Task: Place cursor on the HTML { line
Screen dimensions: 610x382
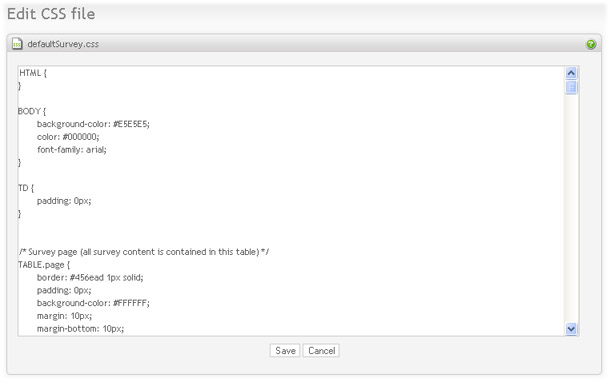Action: [x=33, y=73]
